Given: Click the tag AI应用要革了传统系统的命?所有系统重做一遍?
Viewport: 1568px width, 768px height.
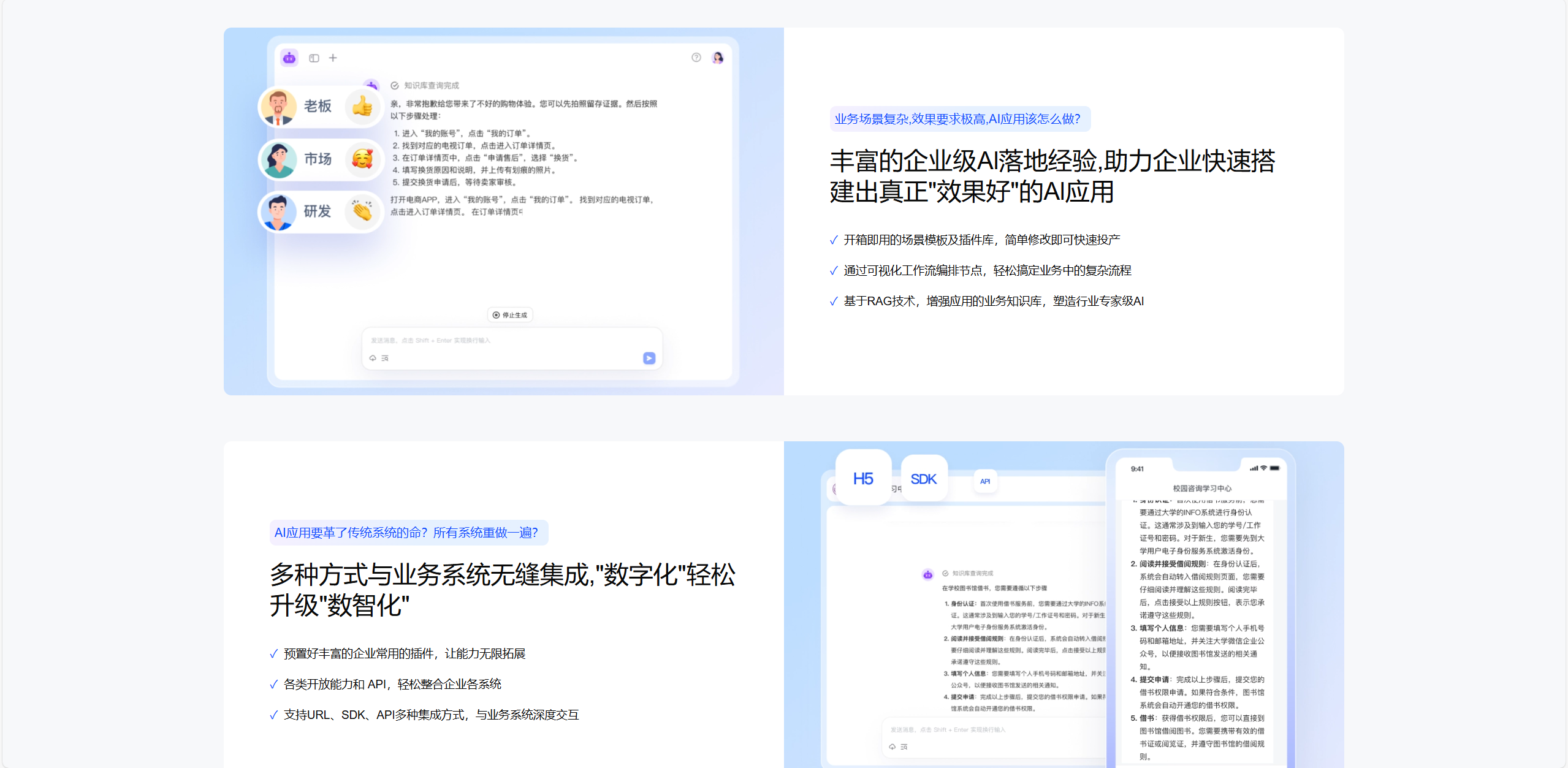Looking at the screenshot, I should pyautogui.click(x=409, y=533).
